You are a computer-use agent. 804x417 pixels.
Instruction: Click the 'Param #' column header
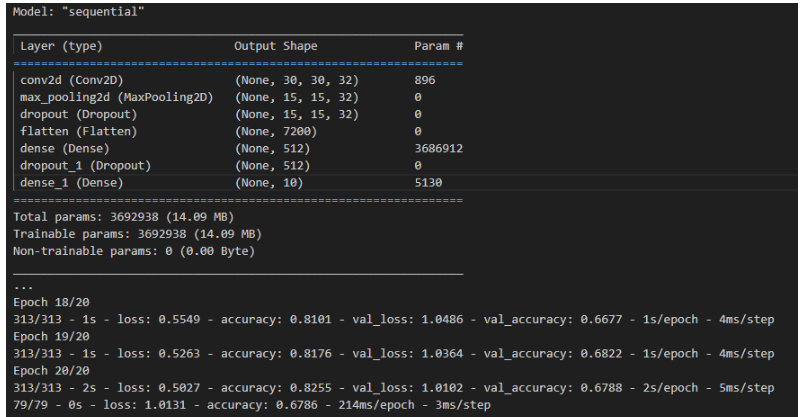436,46
